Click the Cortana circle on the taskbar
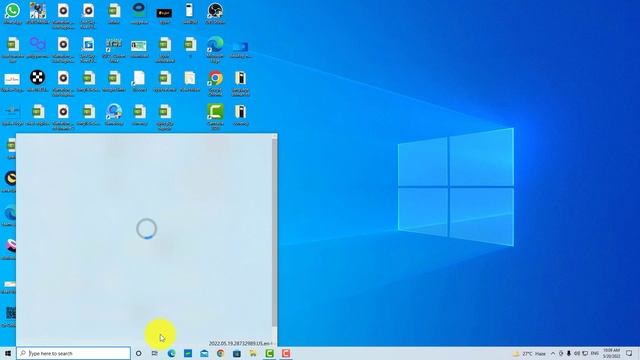The width and height of the screenshot is (640, 360). [138, 353]
